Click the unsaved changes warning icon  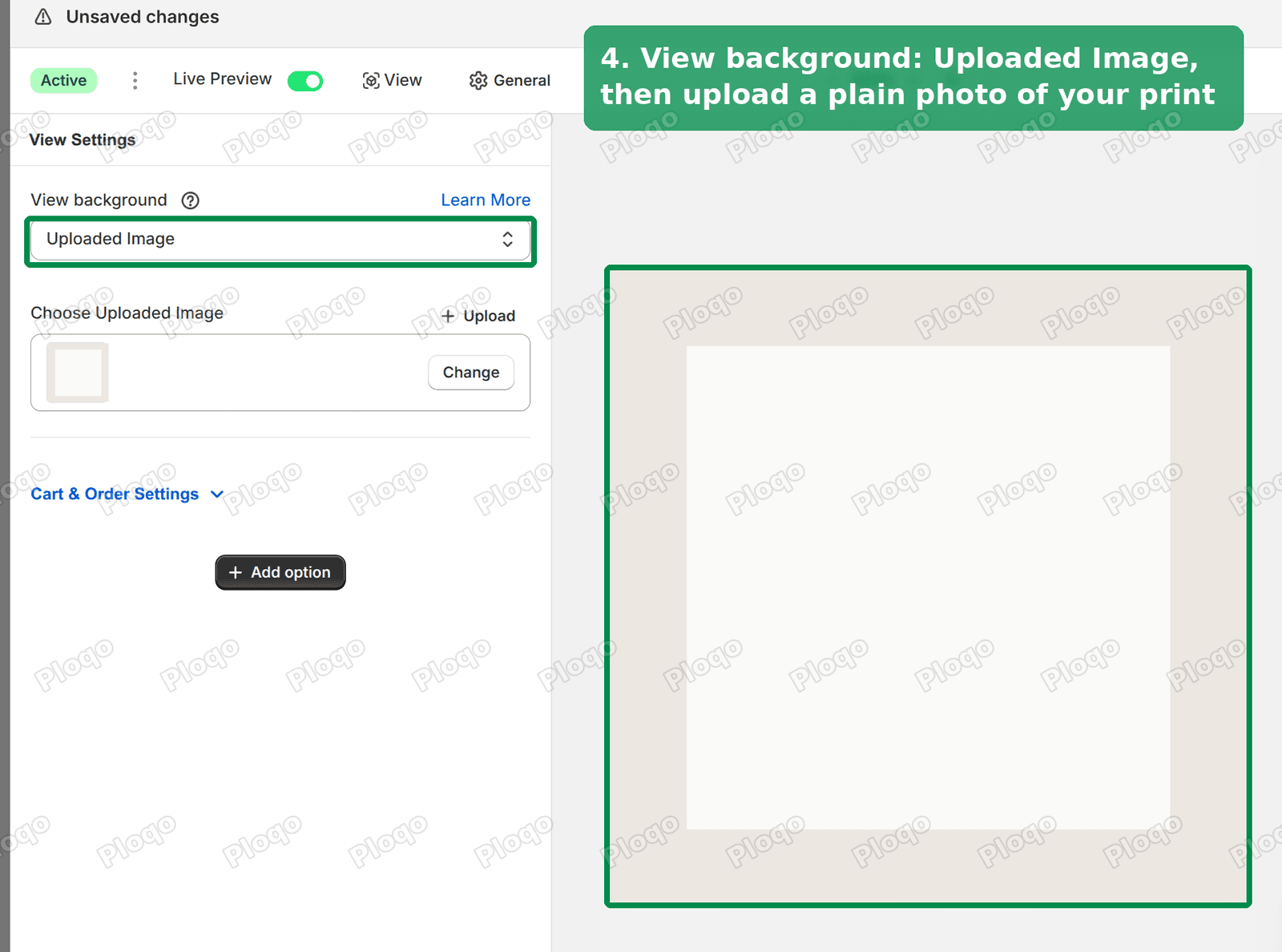point(43,17)
